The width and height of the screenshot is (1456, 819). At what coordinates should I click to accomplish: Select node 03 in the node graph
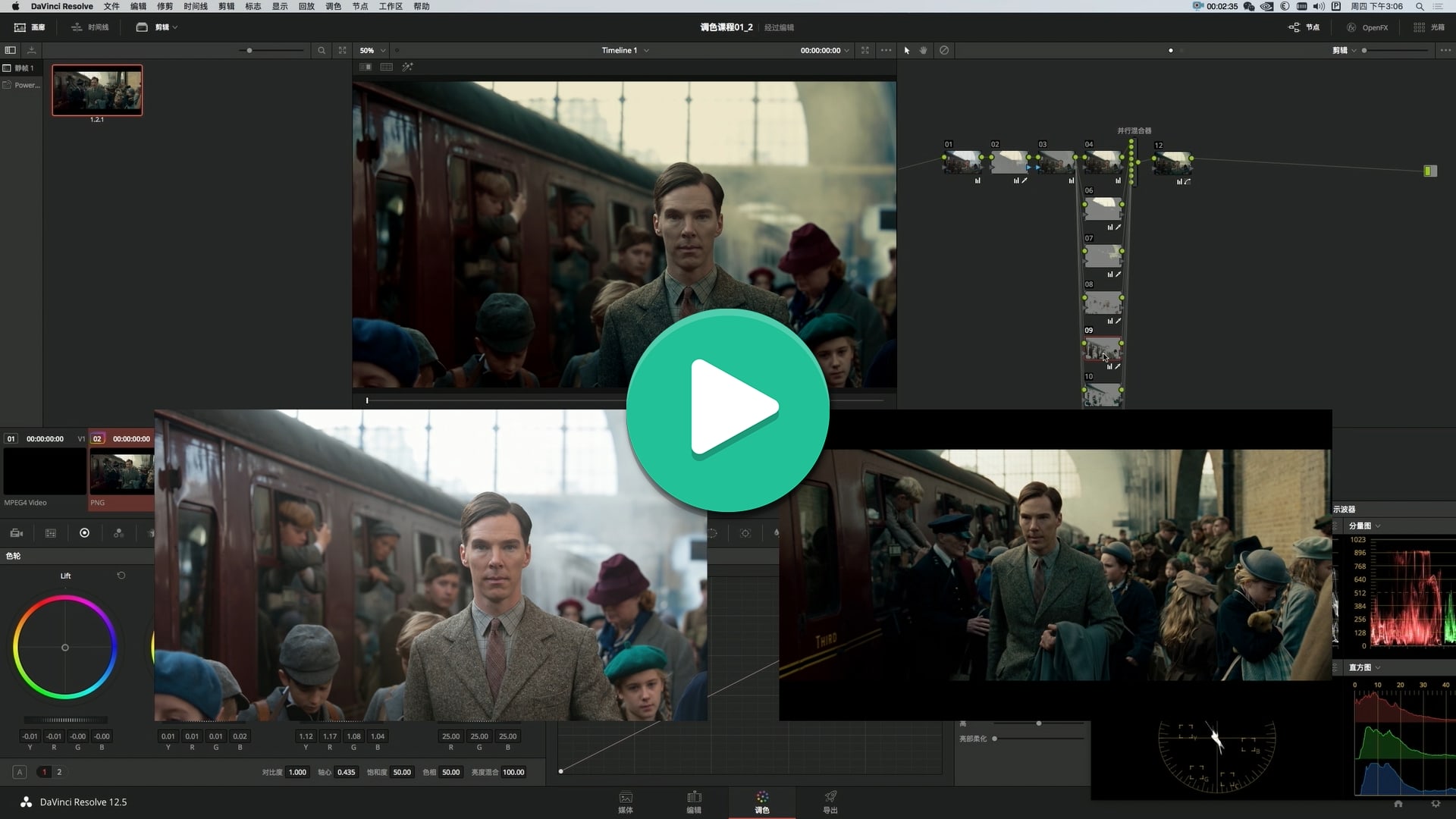coord(1056,162)
